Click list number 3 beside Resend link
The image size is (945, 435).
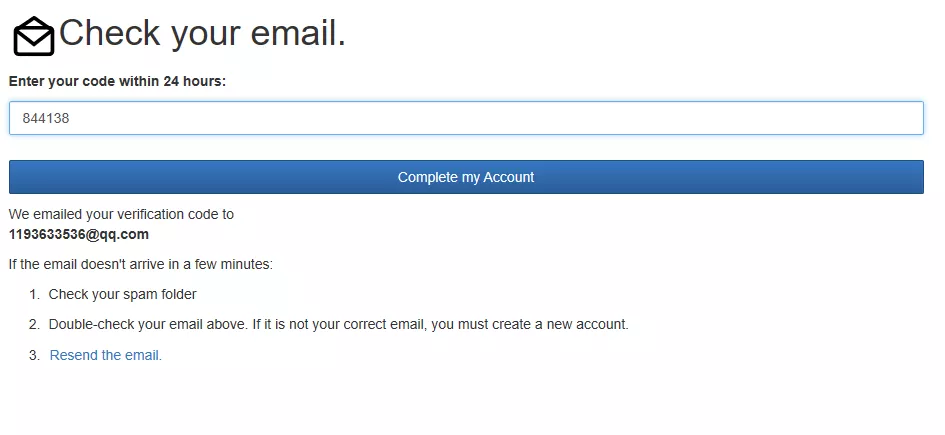click(x=34, y=355)
